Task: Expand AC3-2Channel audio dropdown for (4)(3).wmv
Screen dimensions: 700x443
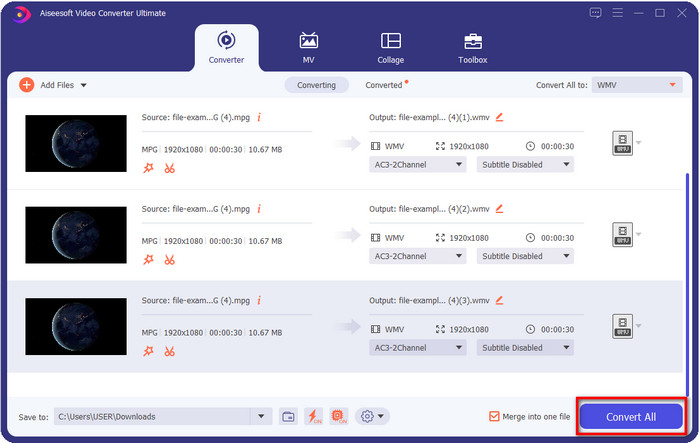Action: coord(417,348)
